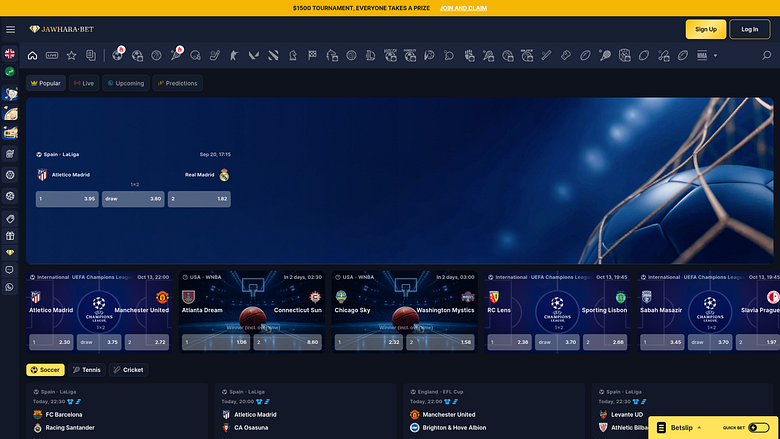Select the checkered racing flag icon

tap(312, 55)
